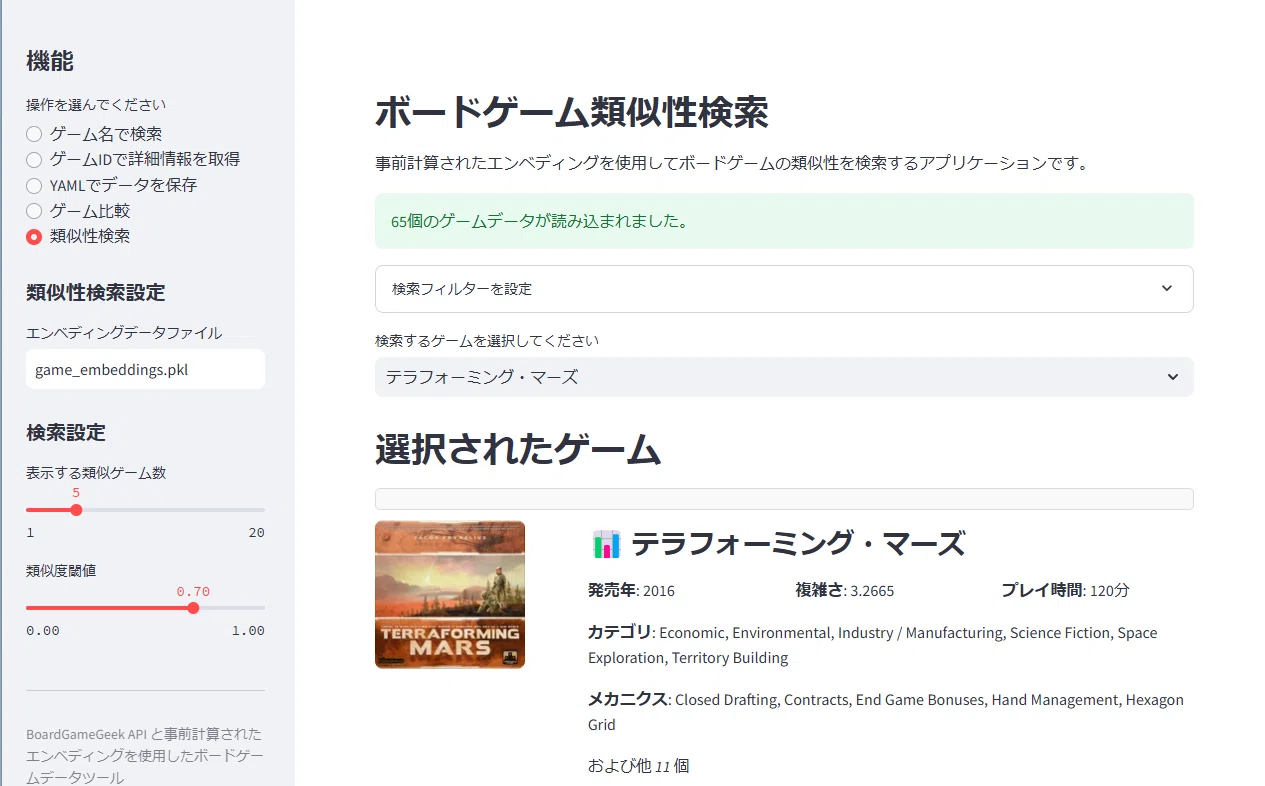The width and height of the screenshot is (1265, 786).
Task: Click the 選択されたゲーム section heading
Action: click(x=518, y=450)
